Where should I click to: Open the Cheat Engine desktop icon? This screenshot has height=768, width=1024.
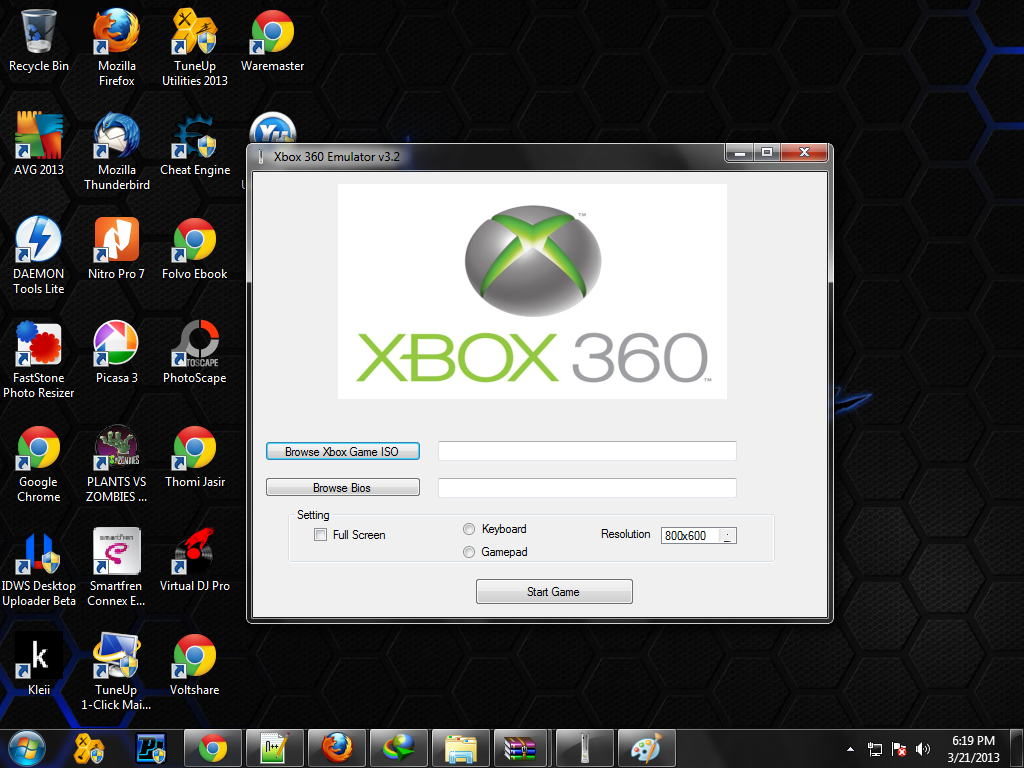[x=195, y=140]
